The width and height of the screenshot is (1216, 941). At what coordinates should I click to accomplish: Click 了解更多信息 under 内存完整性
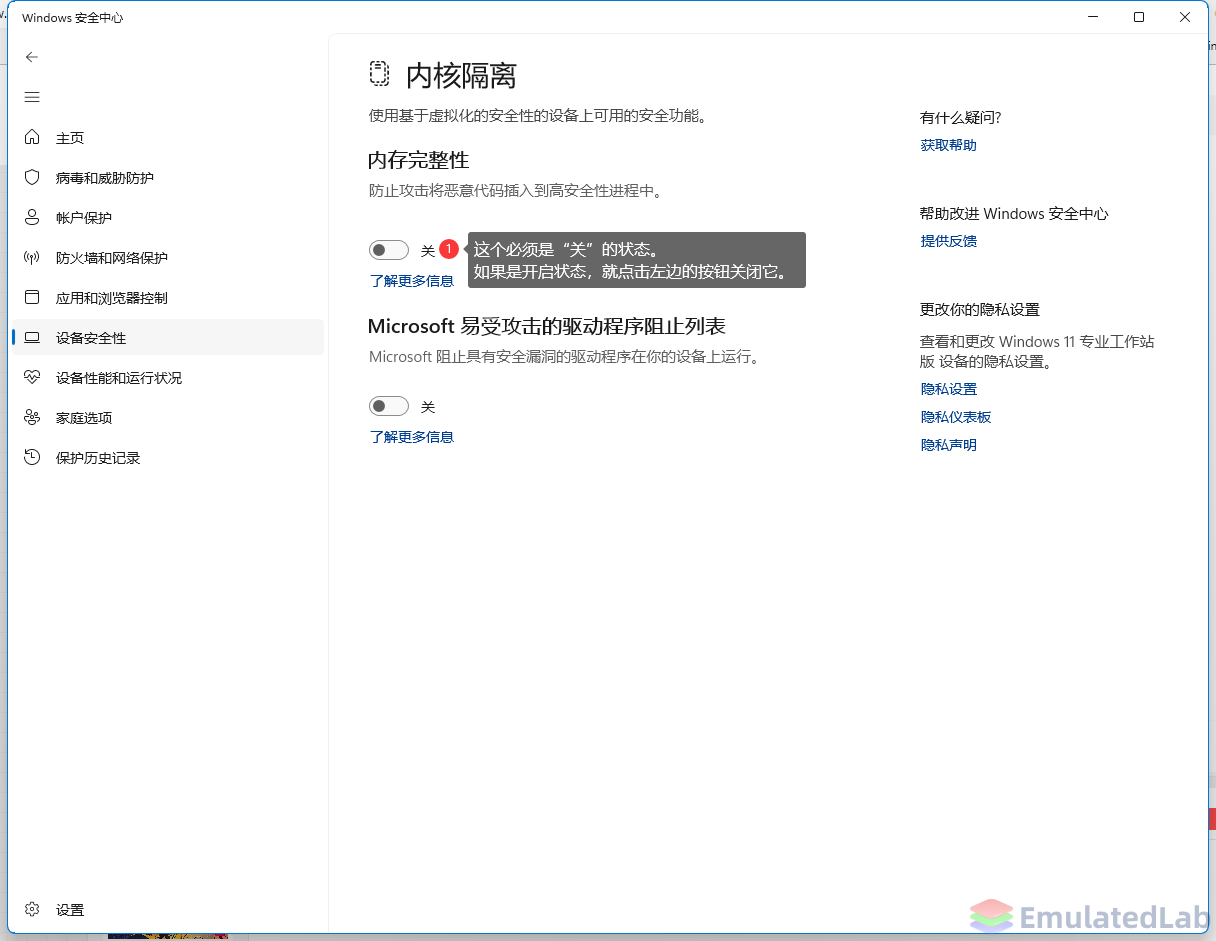(x=412, y=281)
